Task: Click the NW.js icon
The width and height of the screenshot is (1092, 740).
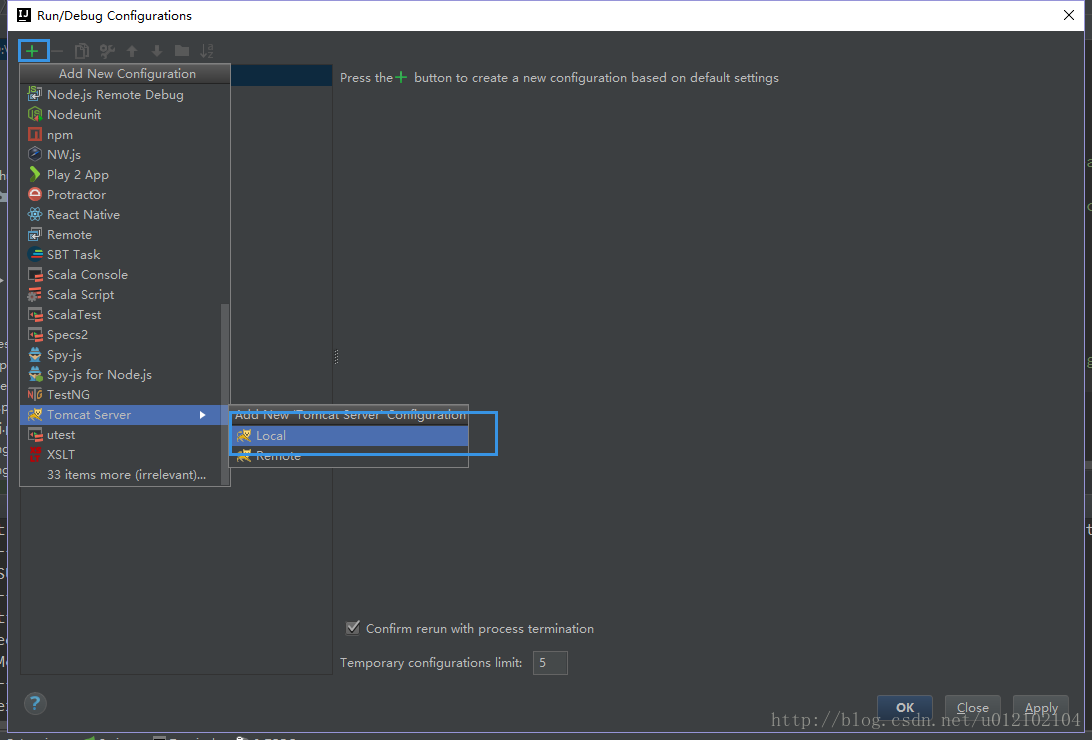Action: coord(35,154)
